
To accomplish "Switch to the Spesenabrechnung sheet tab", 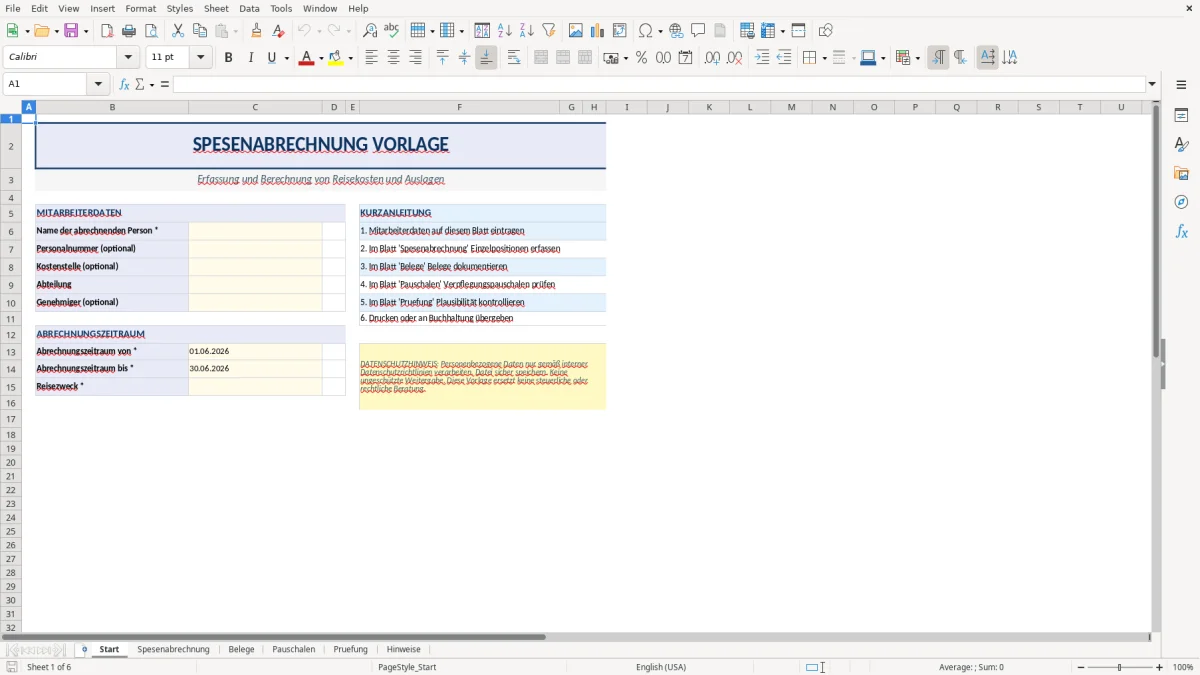I will [174, 649].
